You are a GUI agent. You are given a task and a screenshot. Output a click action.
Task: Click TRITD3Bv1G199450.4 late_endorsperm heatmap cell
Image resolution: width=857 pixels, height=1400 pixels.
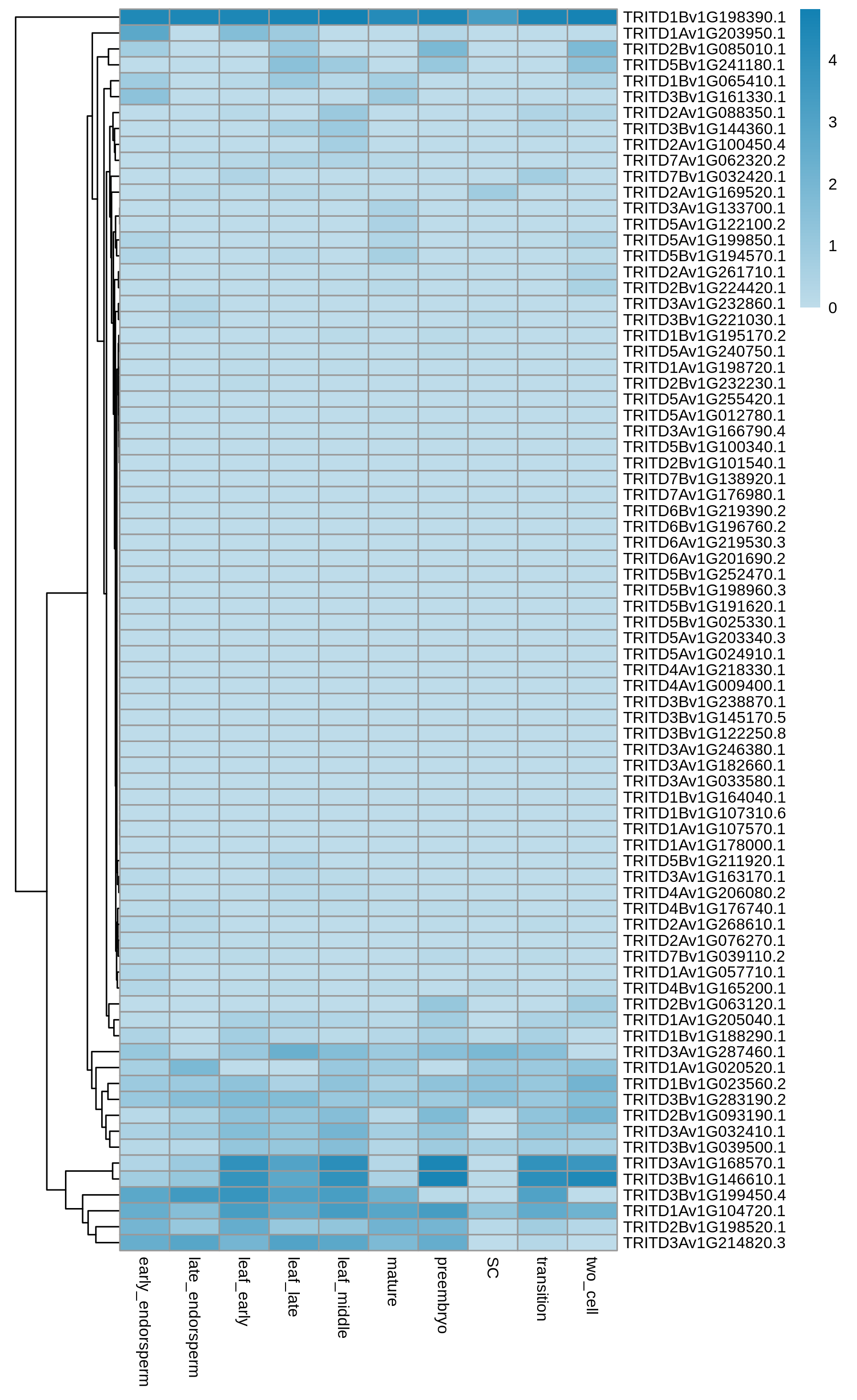[x=194, y=1195]
